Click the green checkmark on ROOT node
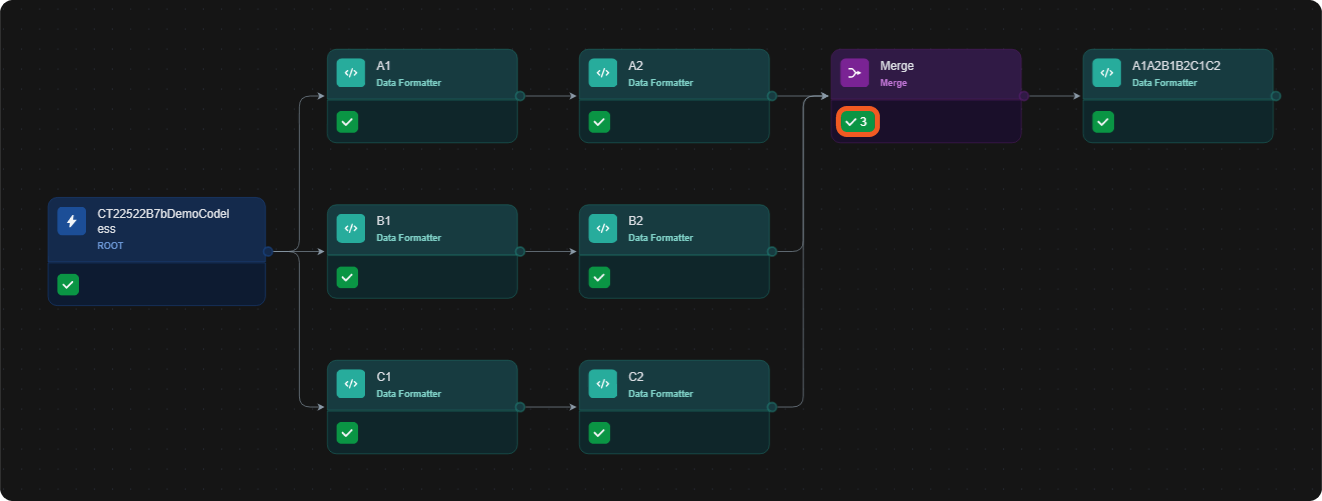 pyautogui.click(x=68, y=285)
